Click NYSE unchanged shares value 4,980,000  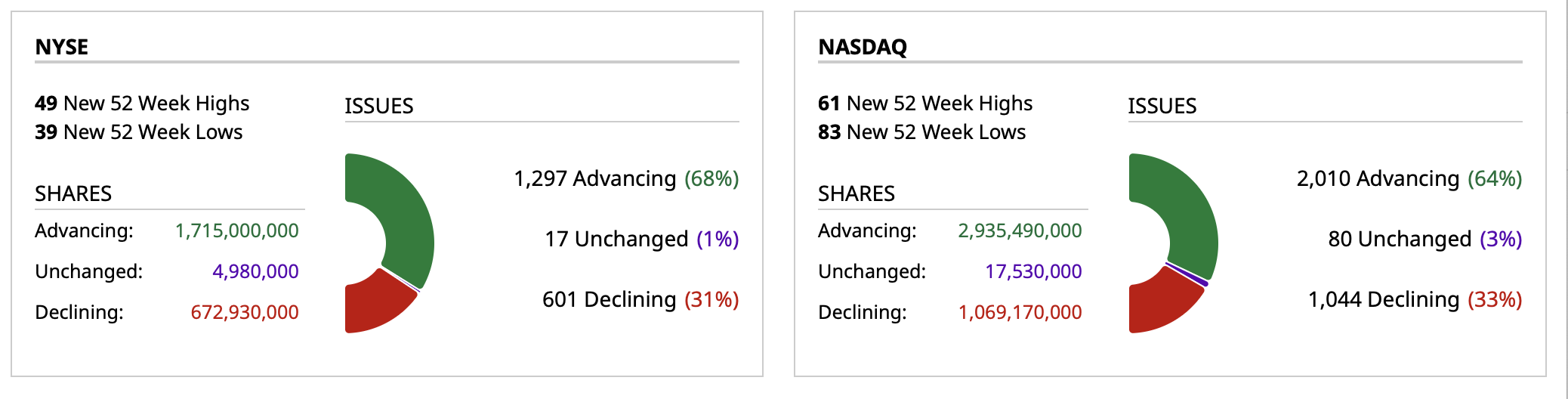point(255,271)
